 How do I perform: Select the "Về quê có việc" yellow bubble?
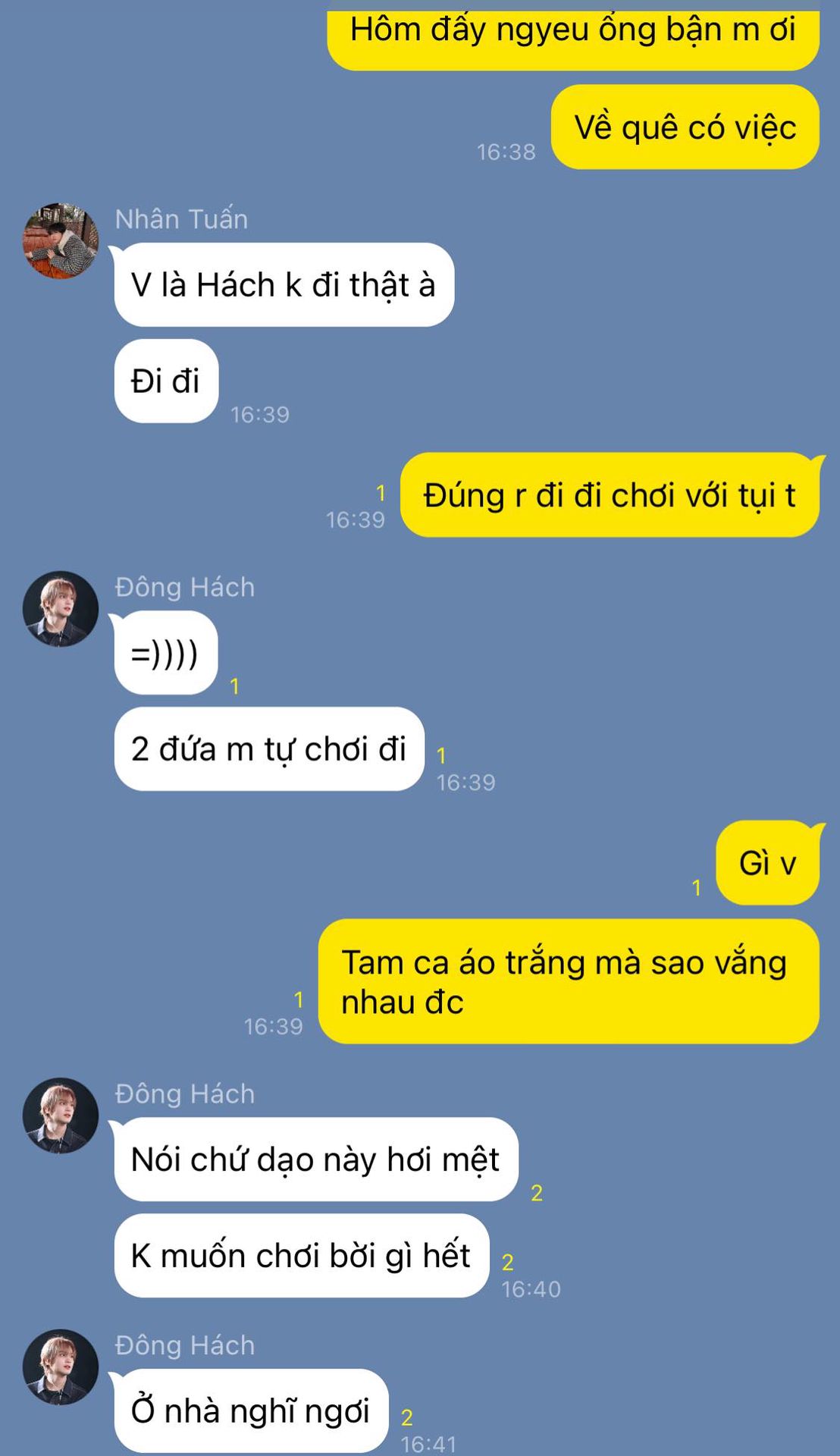tap(685, 127)
